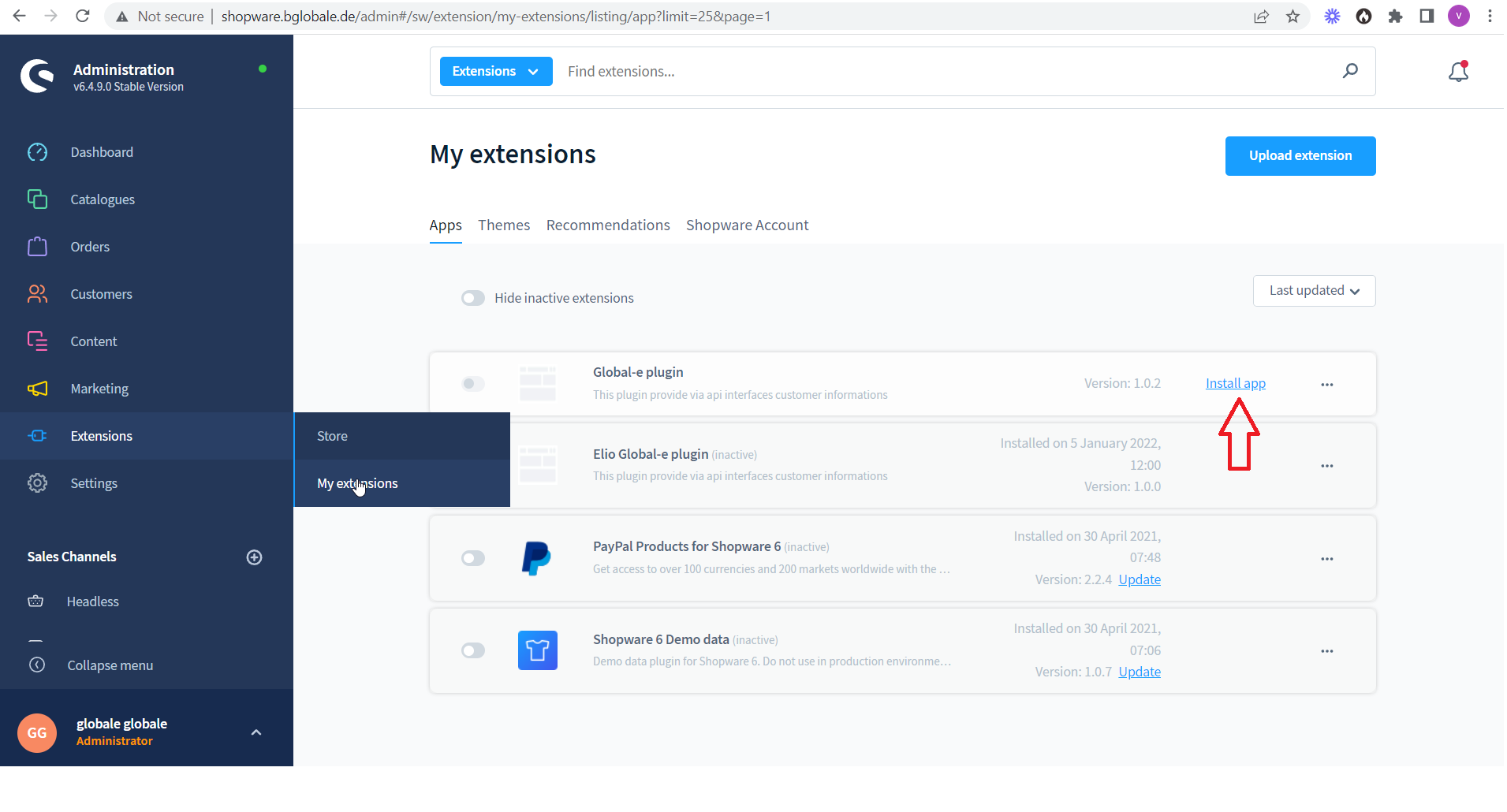Open the context menu for Elio Global-e plugin
This screenshot has width=1507, height=812.
pos(1327,465)
